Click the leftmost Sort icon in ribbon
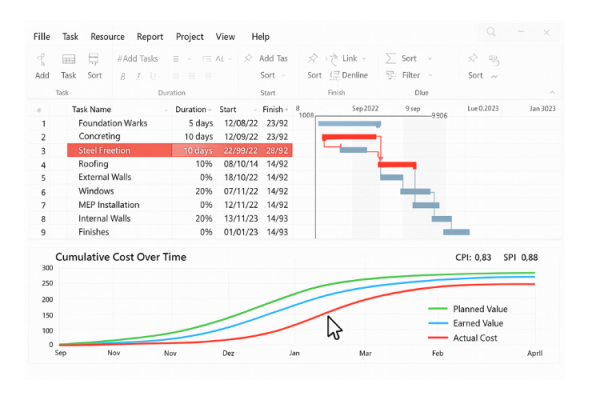 [x=94, y=60]
